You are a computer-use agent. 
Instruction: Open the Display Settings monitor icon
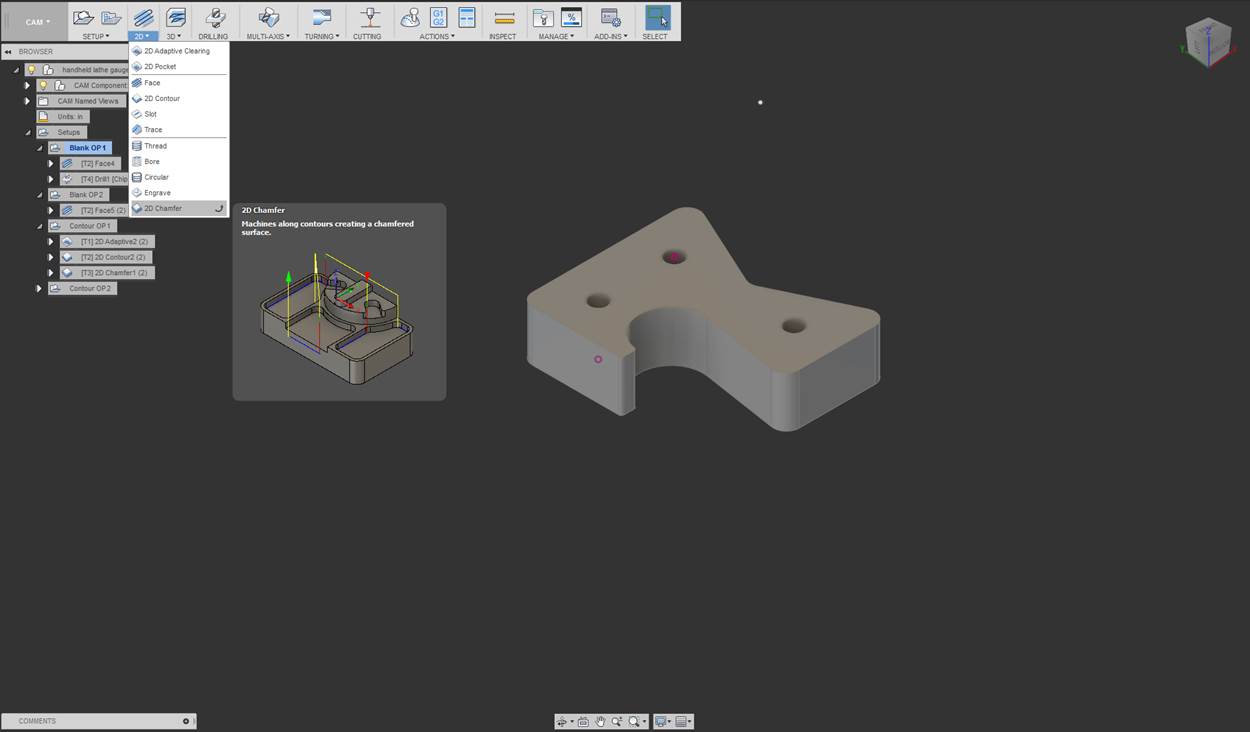660,721
